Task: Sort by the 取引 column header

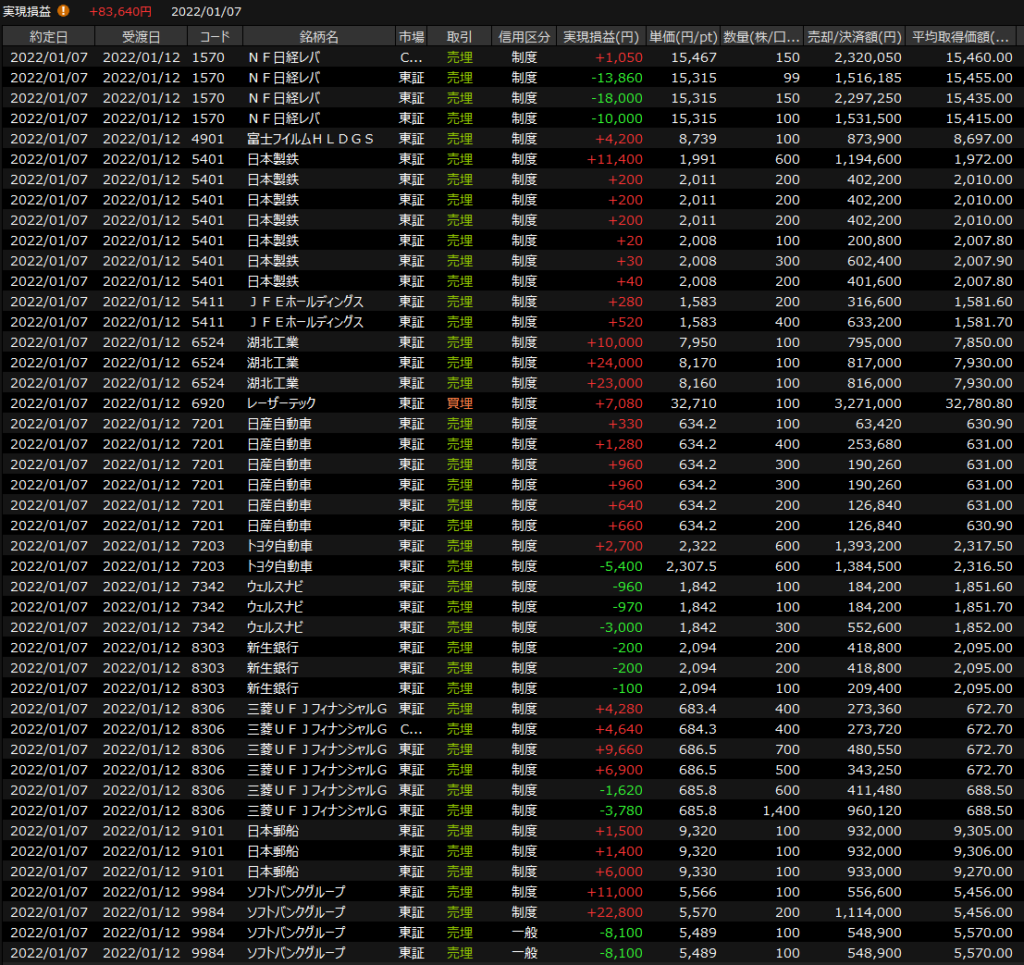Action: click(x=459, y=37)
